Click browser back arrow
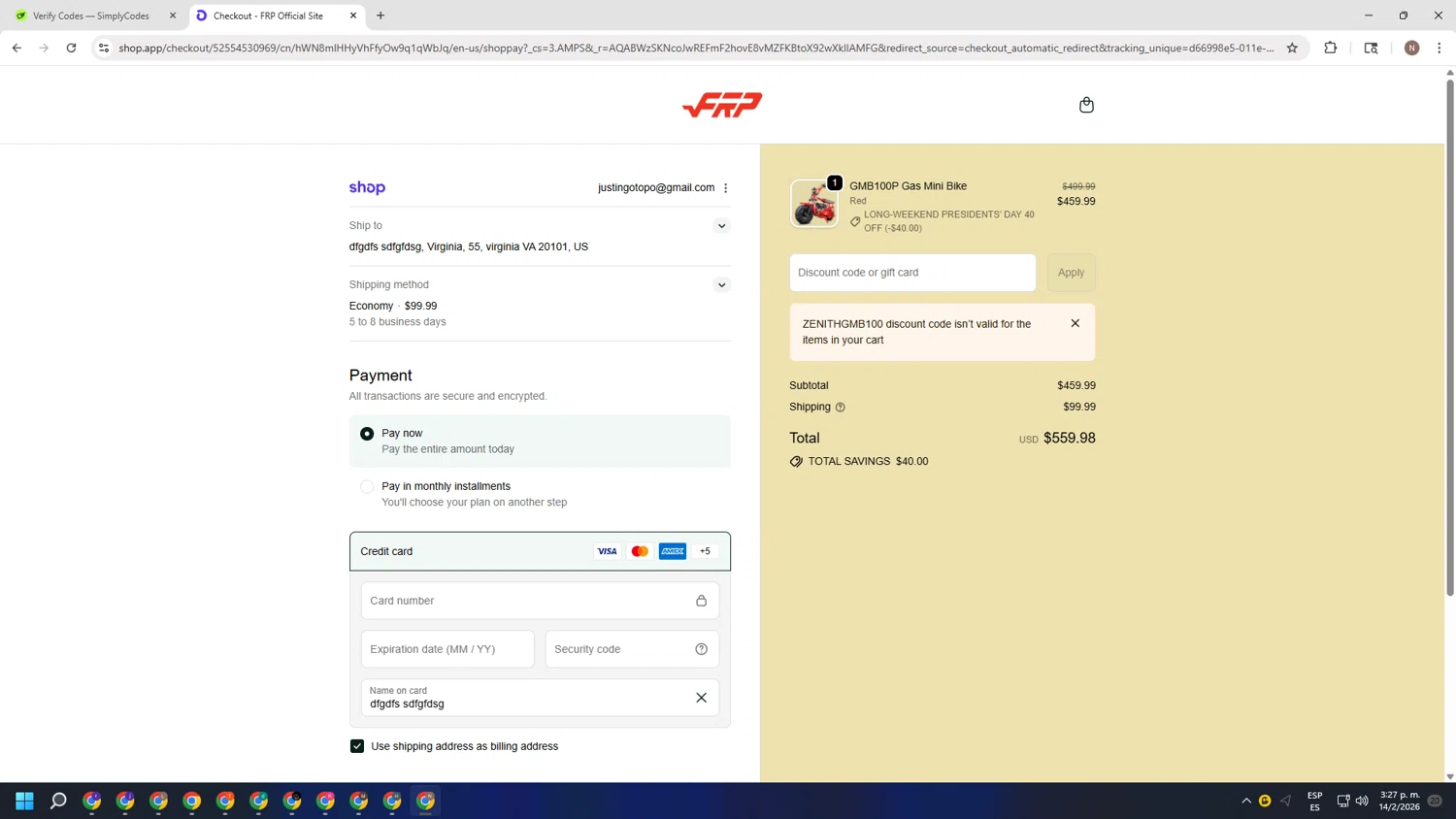The height and width of the screenshot is (819, 1456). point(17,48)
